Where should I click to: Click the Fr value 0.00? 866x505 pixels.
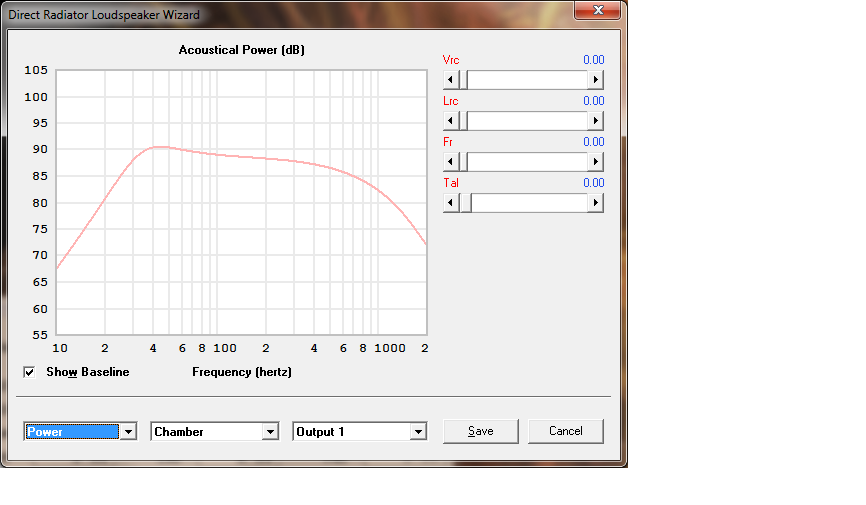[594, 141]
